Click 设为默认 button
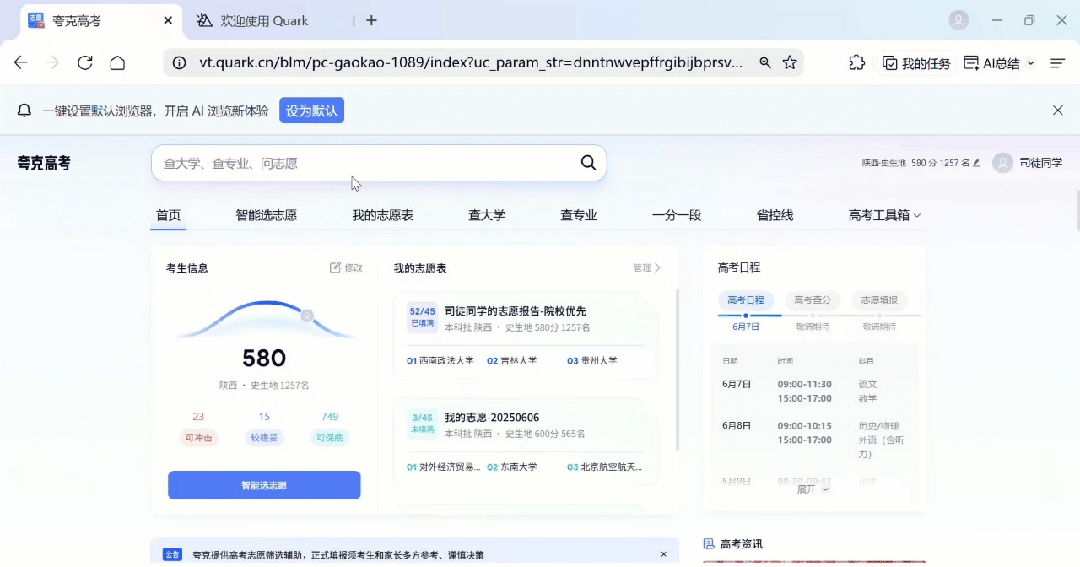The image size is (1080, 567). click(x=311, y=110)
